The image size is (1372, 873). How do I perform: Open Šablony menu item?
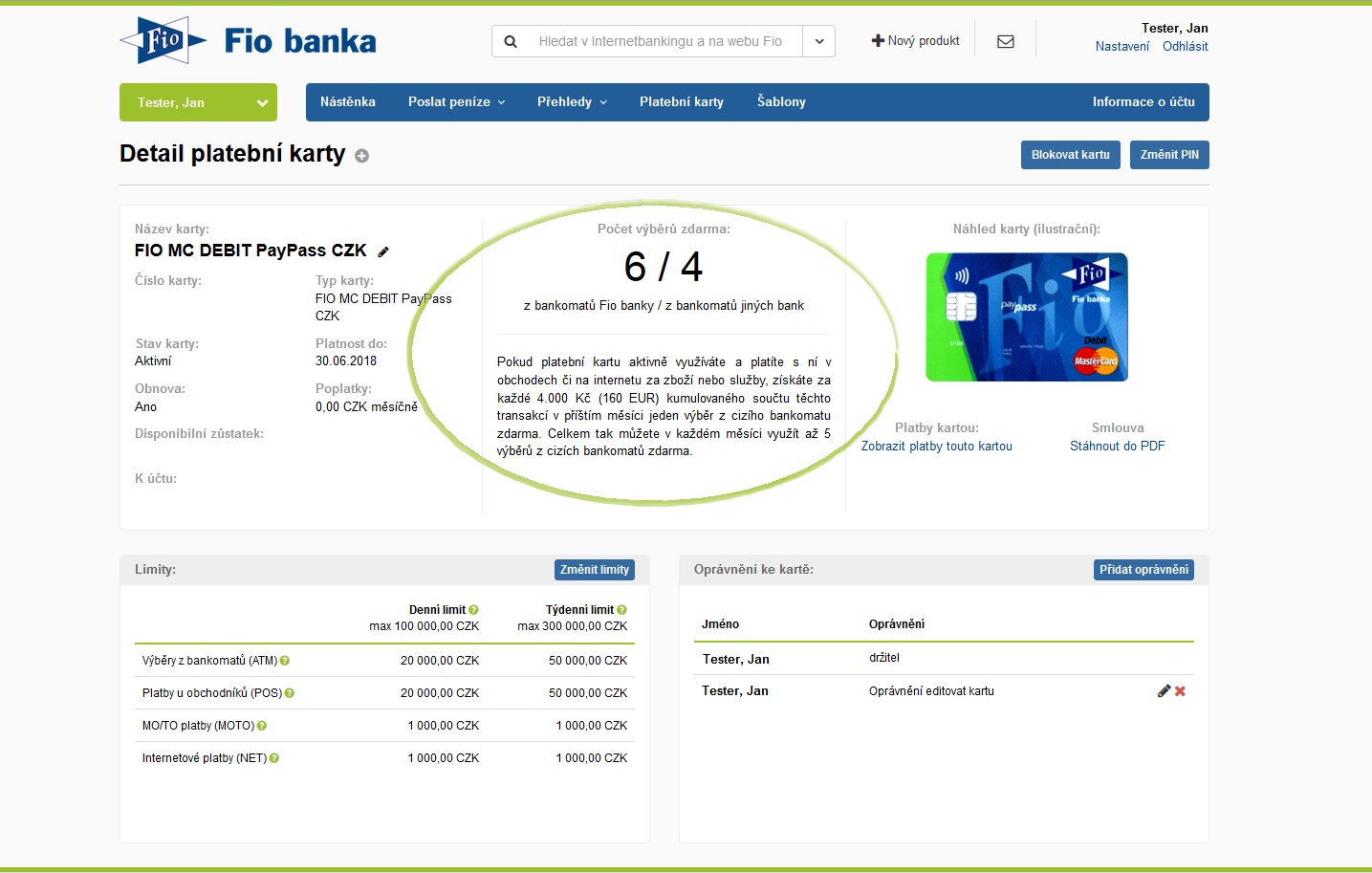(781, 102)
